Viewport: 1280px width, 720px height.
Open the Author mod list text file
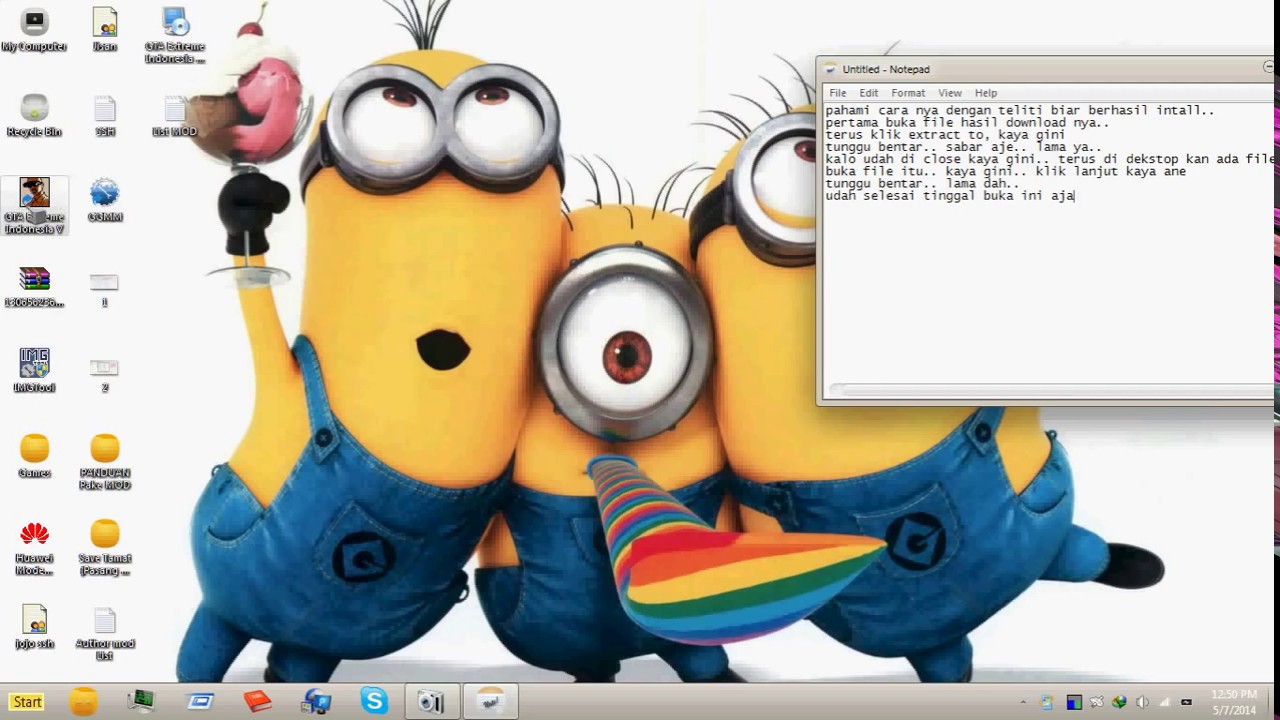point(104,634)
